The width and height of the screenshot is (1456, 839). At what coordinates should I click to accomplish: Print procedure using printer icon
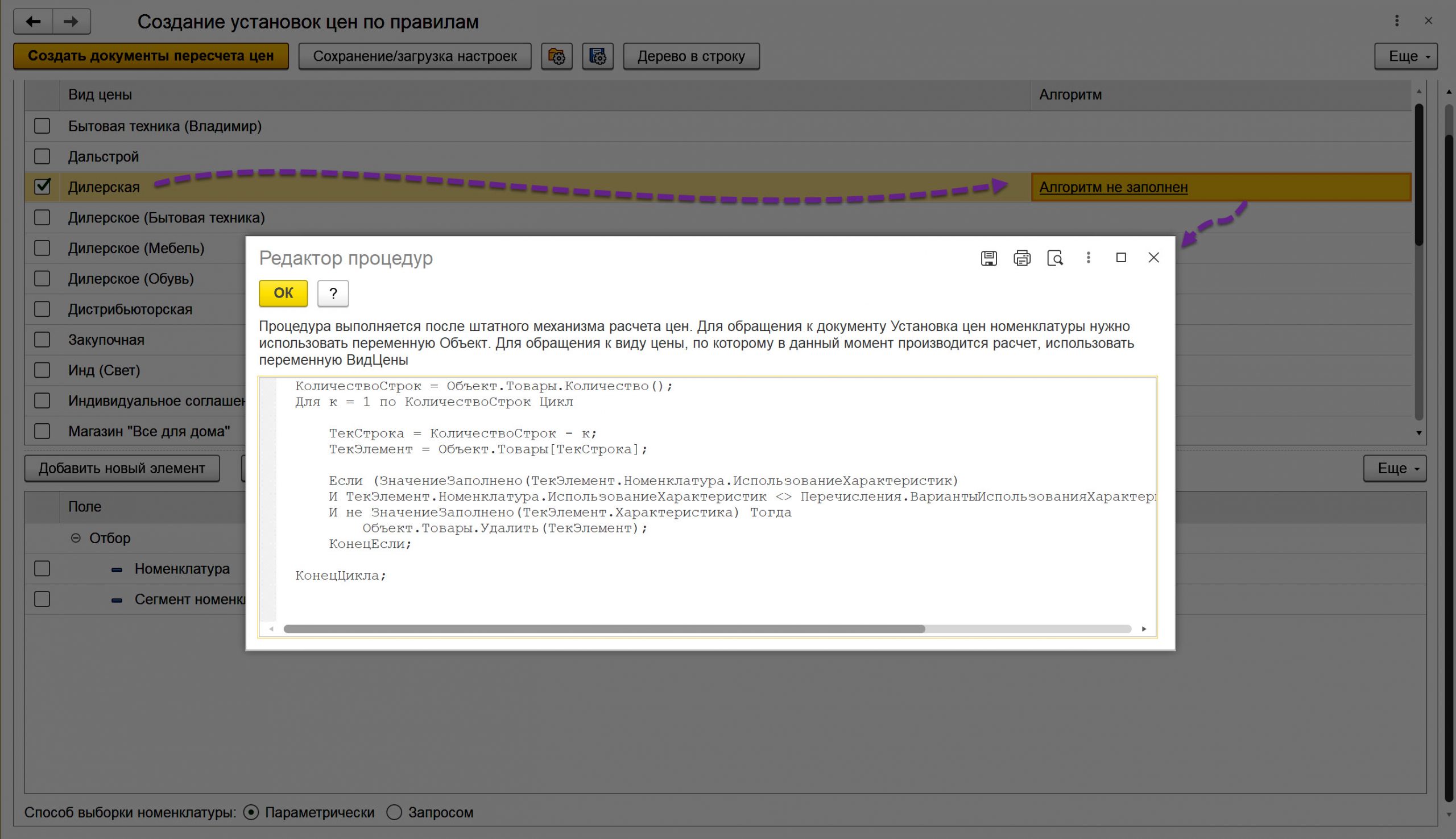pyautogui.click(x=1022, y=258)
